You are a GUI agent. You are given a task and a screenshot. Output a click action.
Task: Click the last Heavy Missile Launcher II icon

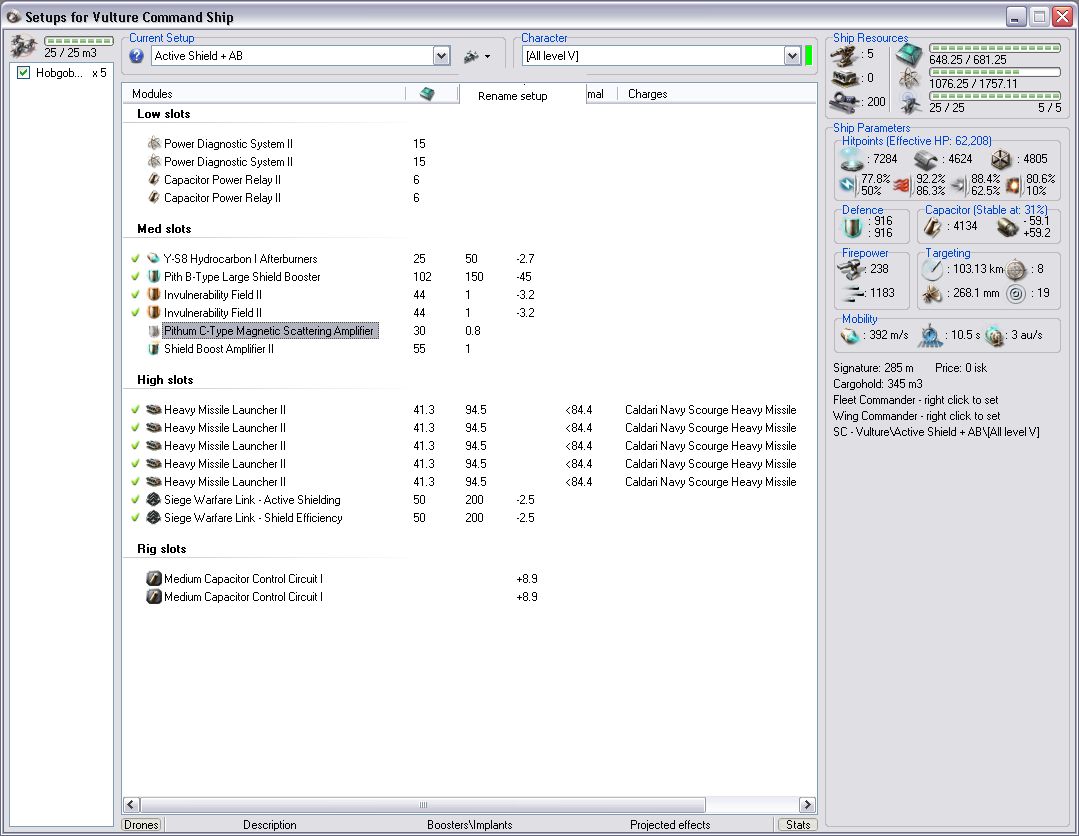(x=154, y=482)
